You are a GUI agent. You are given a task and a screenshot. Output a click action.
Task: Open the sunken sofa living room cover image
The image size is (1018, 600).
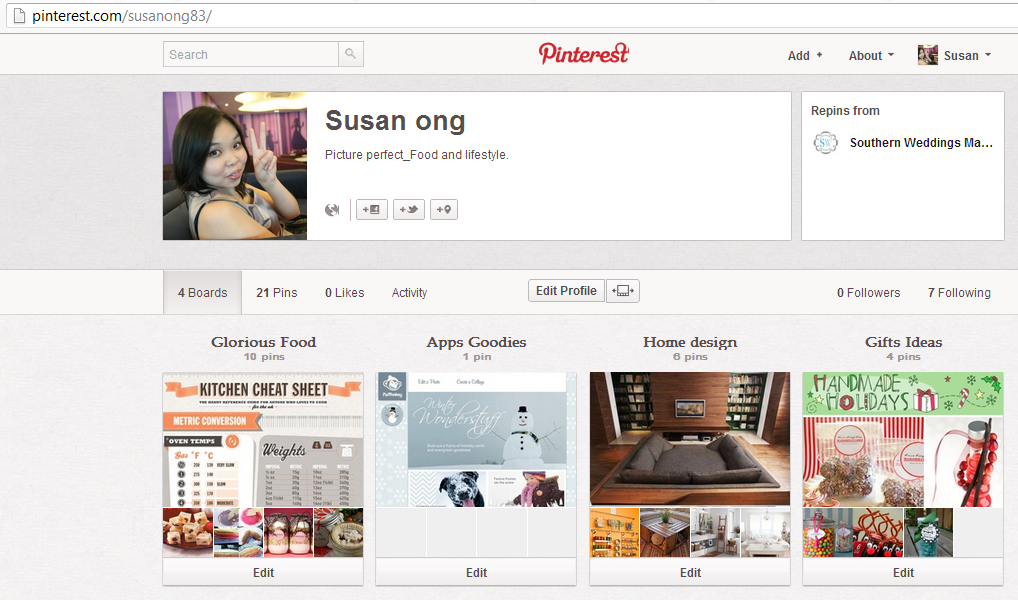point(690,439)
